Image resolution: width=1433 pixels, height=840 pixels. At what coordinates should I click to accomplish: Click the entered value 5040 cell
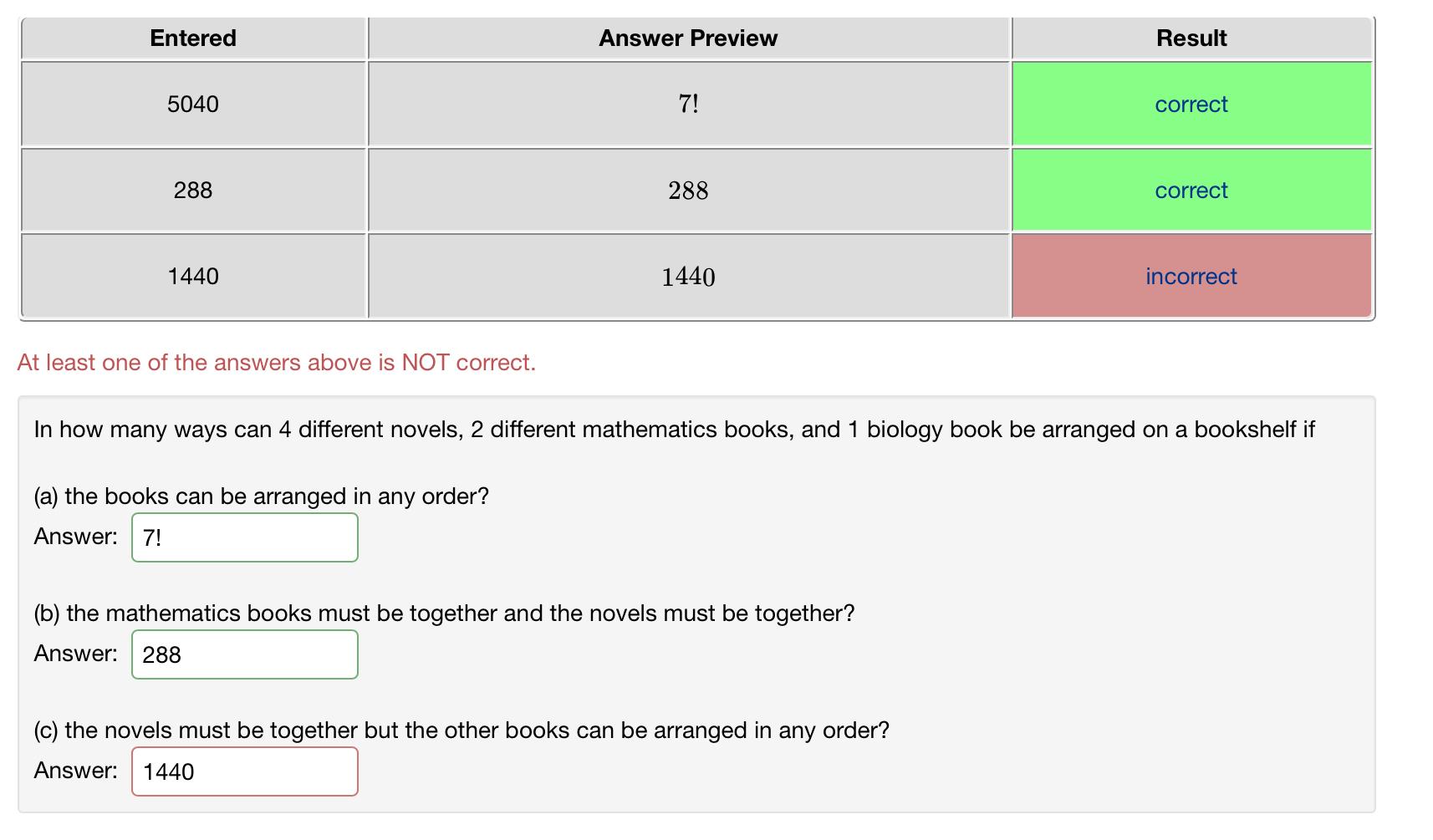pos(192,104)
